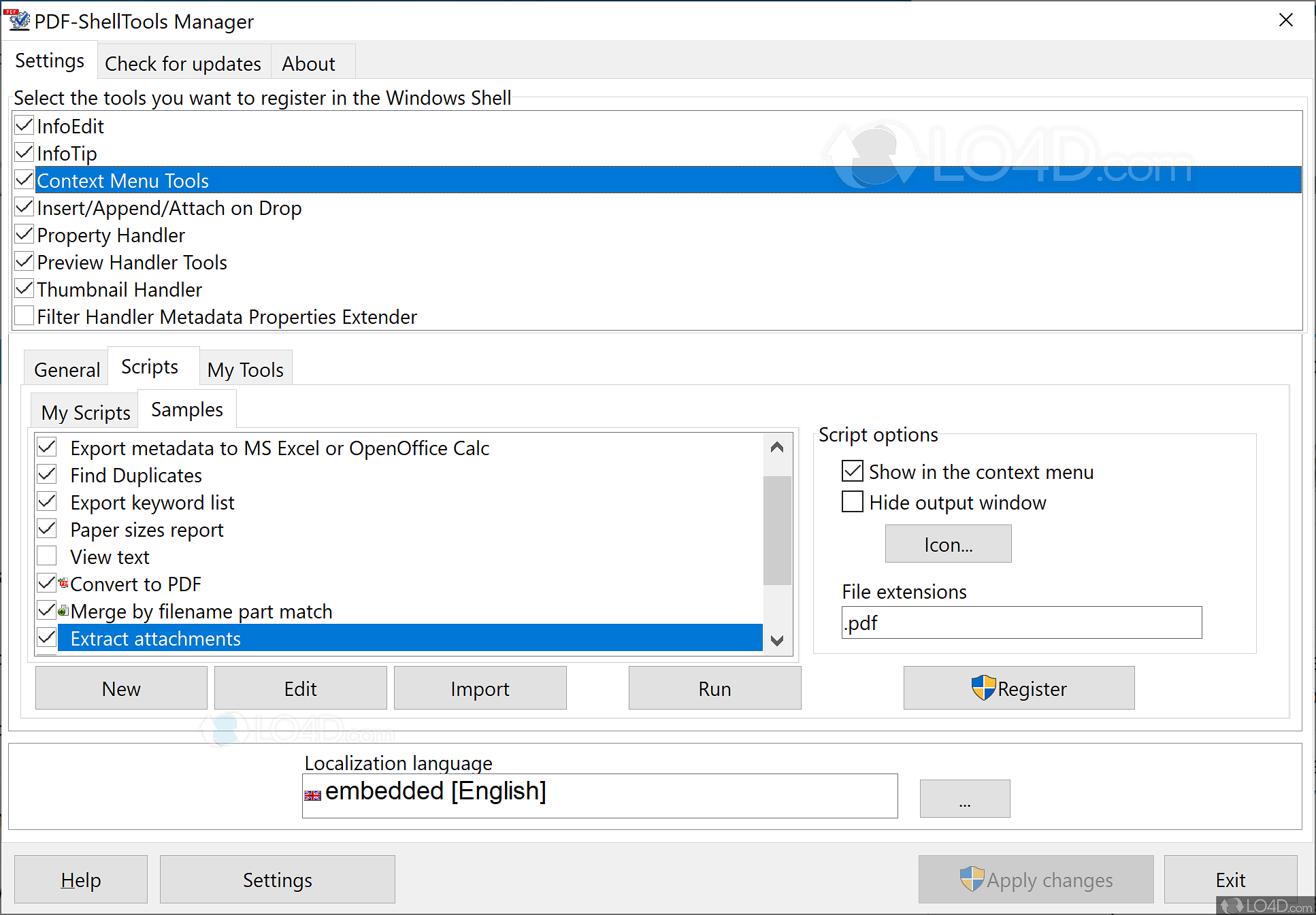Viewport: 1316px width, 915px height.
Task: Open the My Tools tab
Action: click(245, 368)
